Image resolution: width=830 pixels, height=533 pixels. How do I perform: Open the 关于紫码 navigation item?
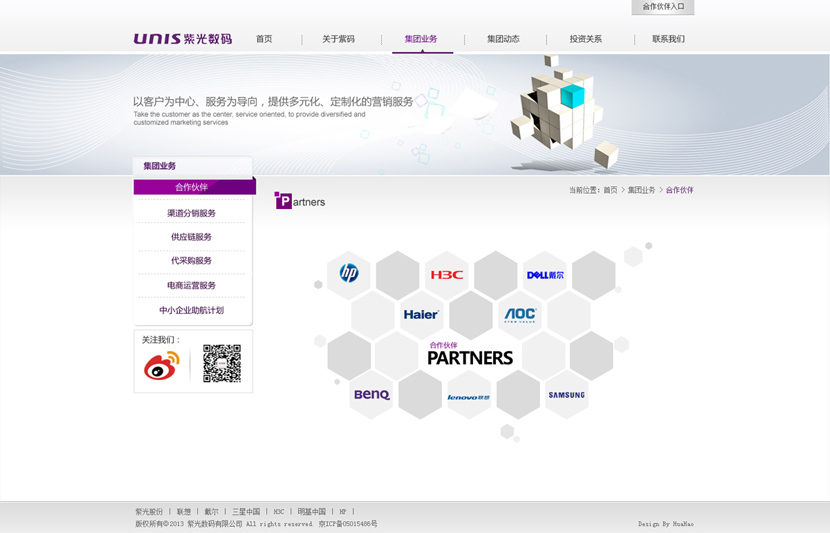tap(338, 39)
